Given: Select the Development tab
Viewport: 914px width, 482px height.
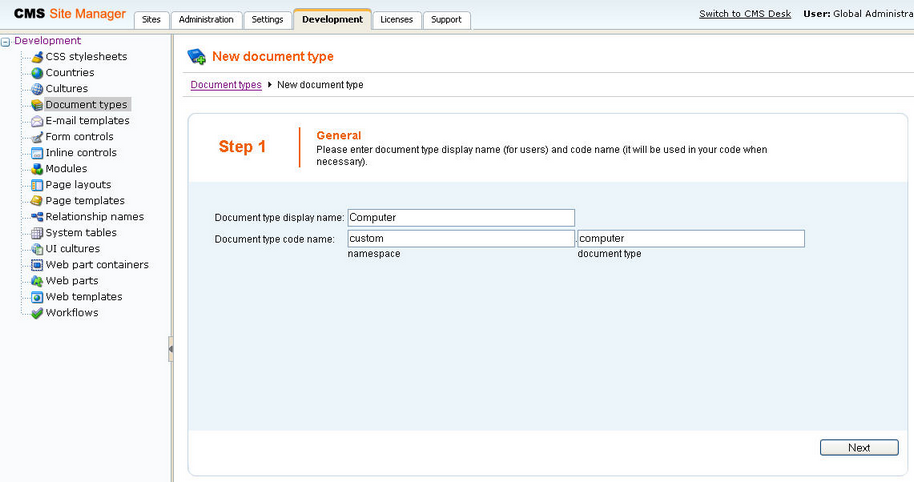Looking at the screenshot, I should click(332, 19).
